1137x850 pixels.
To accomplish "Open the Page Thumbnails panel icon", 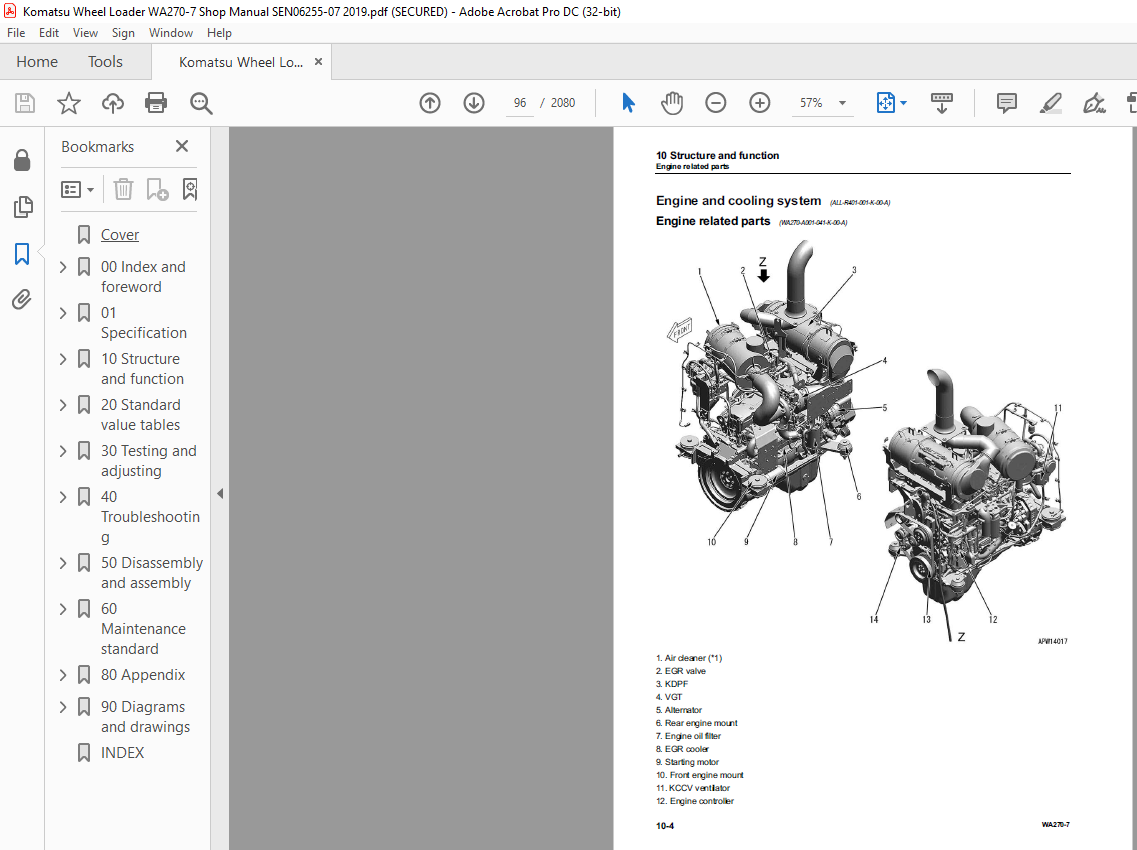I will pyautogui.click(x=22, y=207).
